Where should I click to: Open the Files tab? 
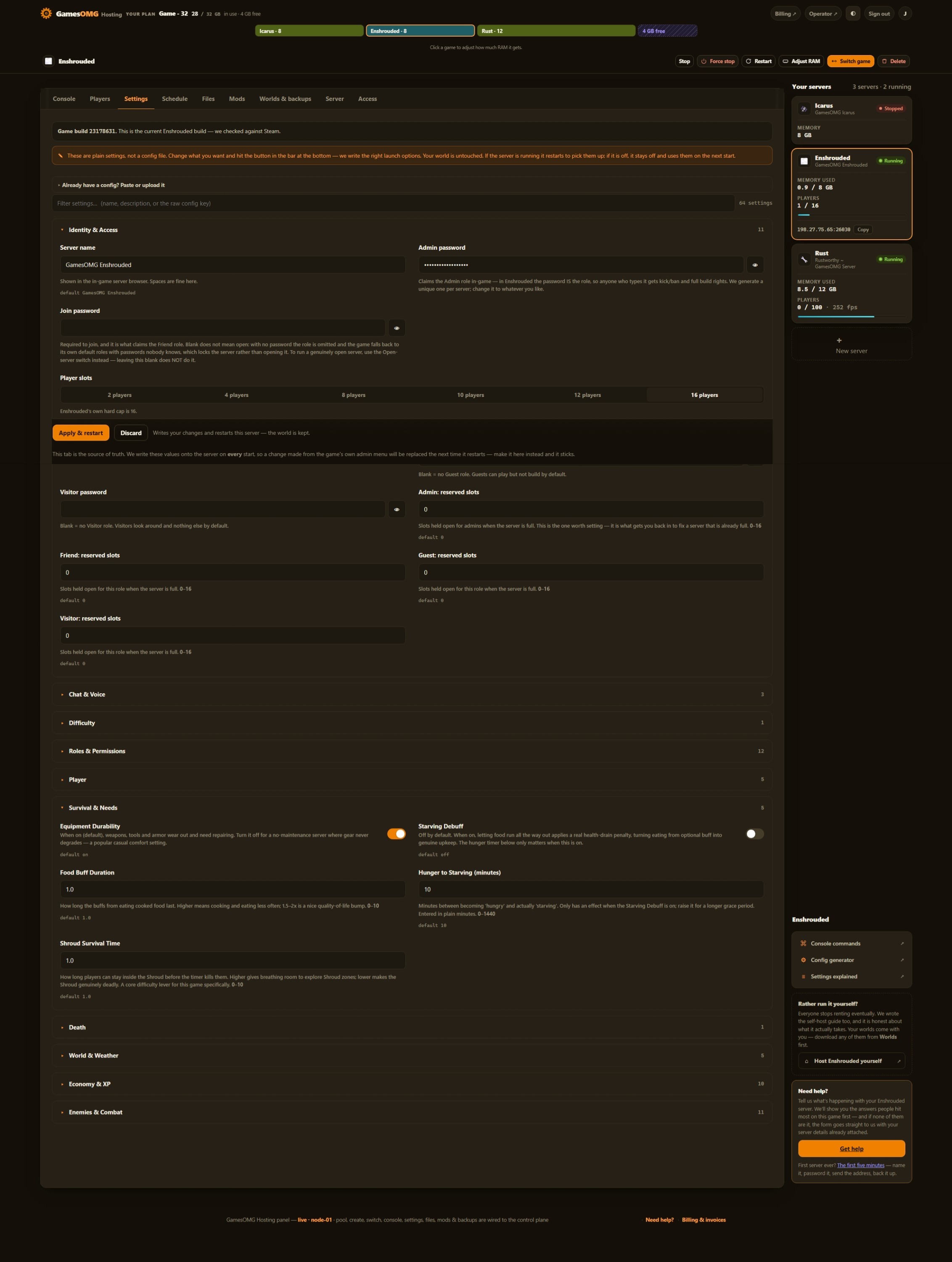tap(208, 99)
